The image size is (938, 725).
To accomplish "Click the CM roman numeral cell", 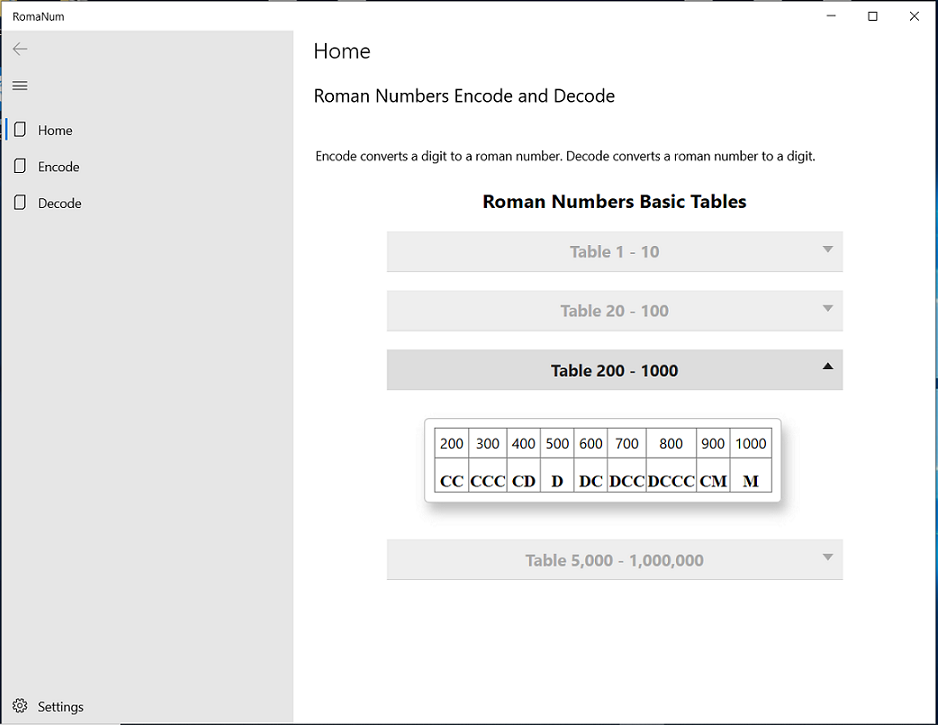I will (713, 476).
